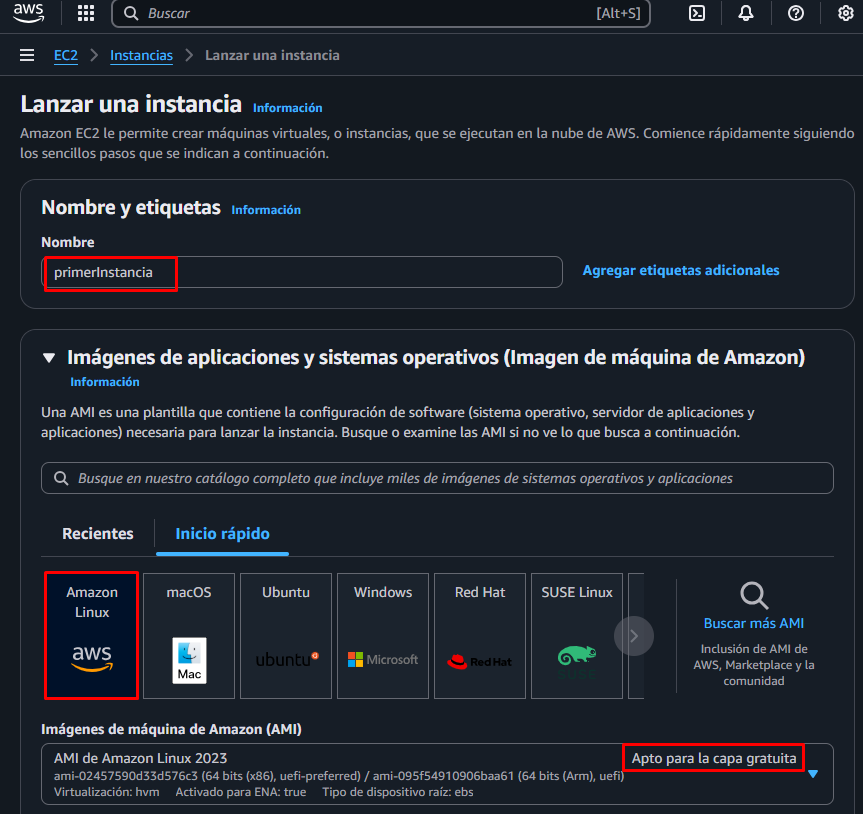Image resolution: width=863 pixels, height=814 pixels.
Task: Open Información link under Imágenes de aplicaciones
Action: (x=105, y=382)
